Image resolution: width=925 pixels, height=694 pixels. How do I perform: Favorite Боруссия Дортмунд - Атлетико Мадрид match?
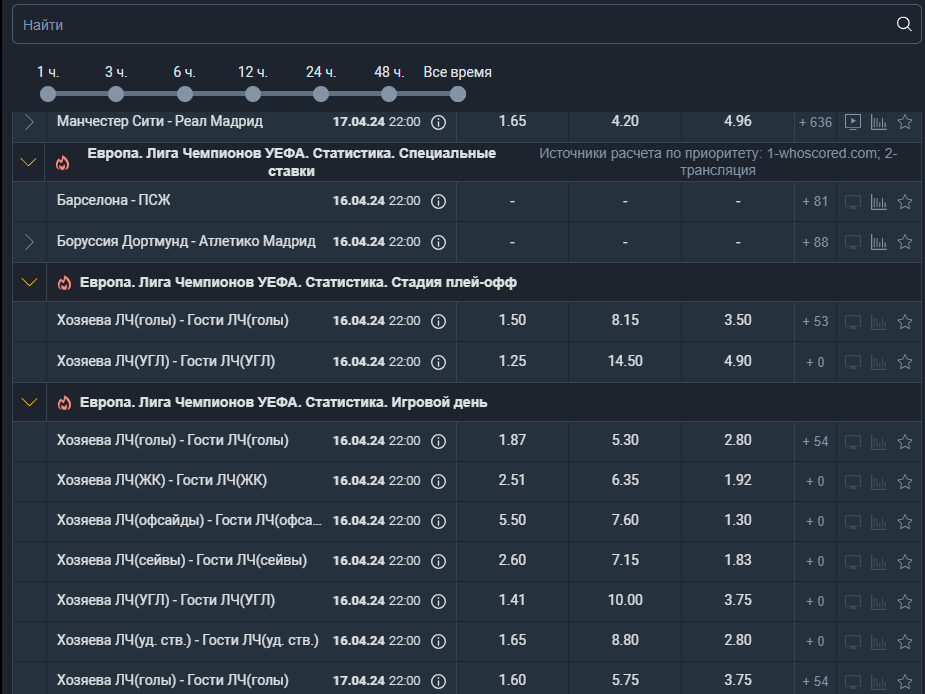pyautogui.click(x=905, y=241)
